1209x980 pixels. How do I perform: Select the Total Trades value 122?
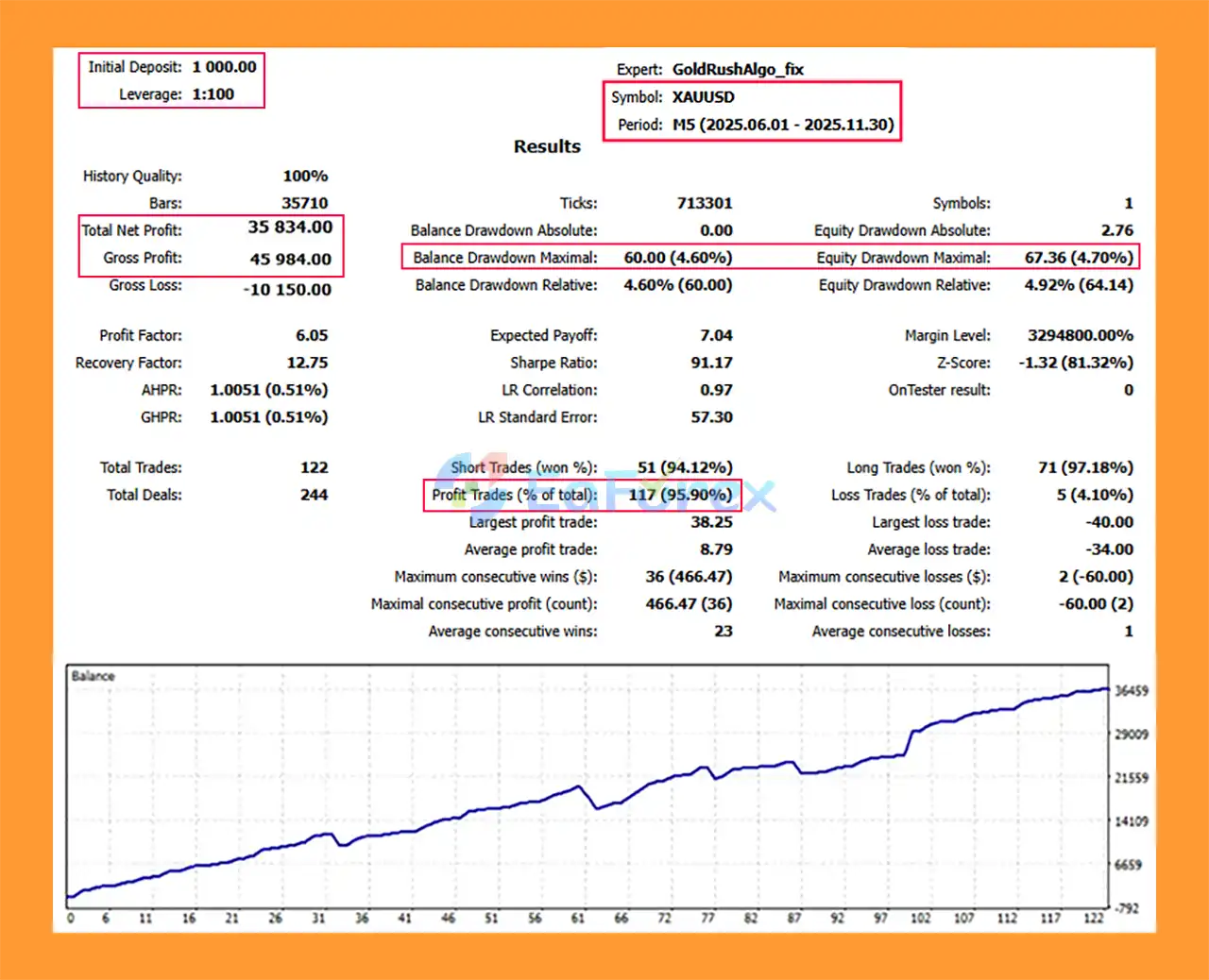tap(314, 467)
